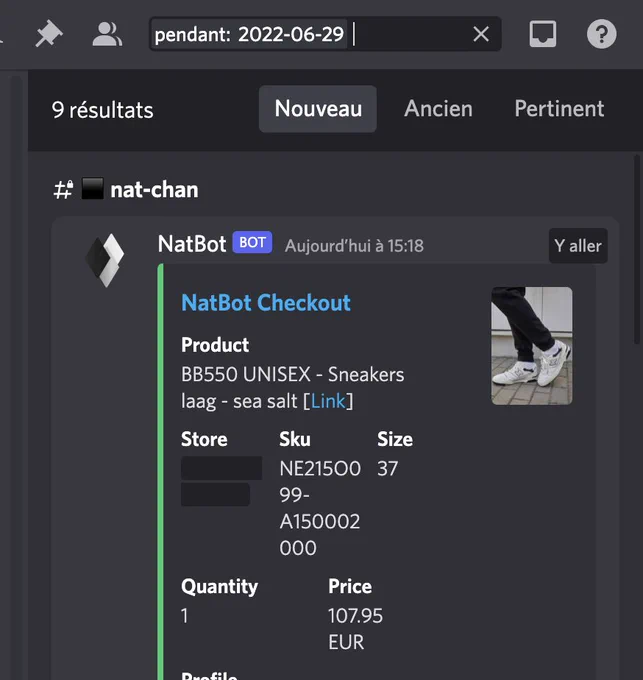The width and height of the screenshot is (643, 680).
Task: Click the NatBot avatar icon
Action: point(105,260)
